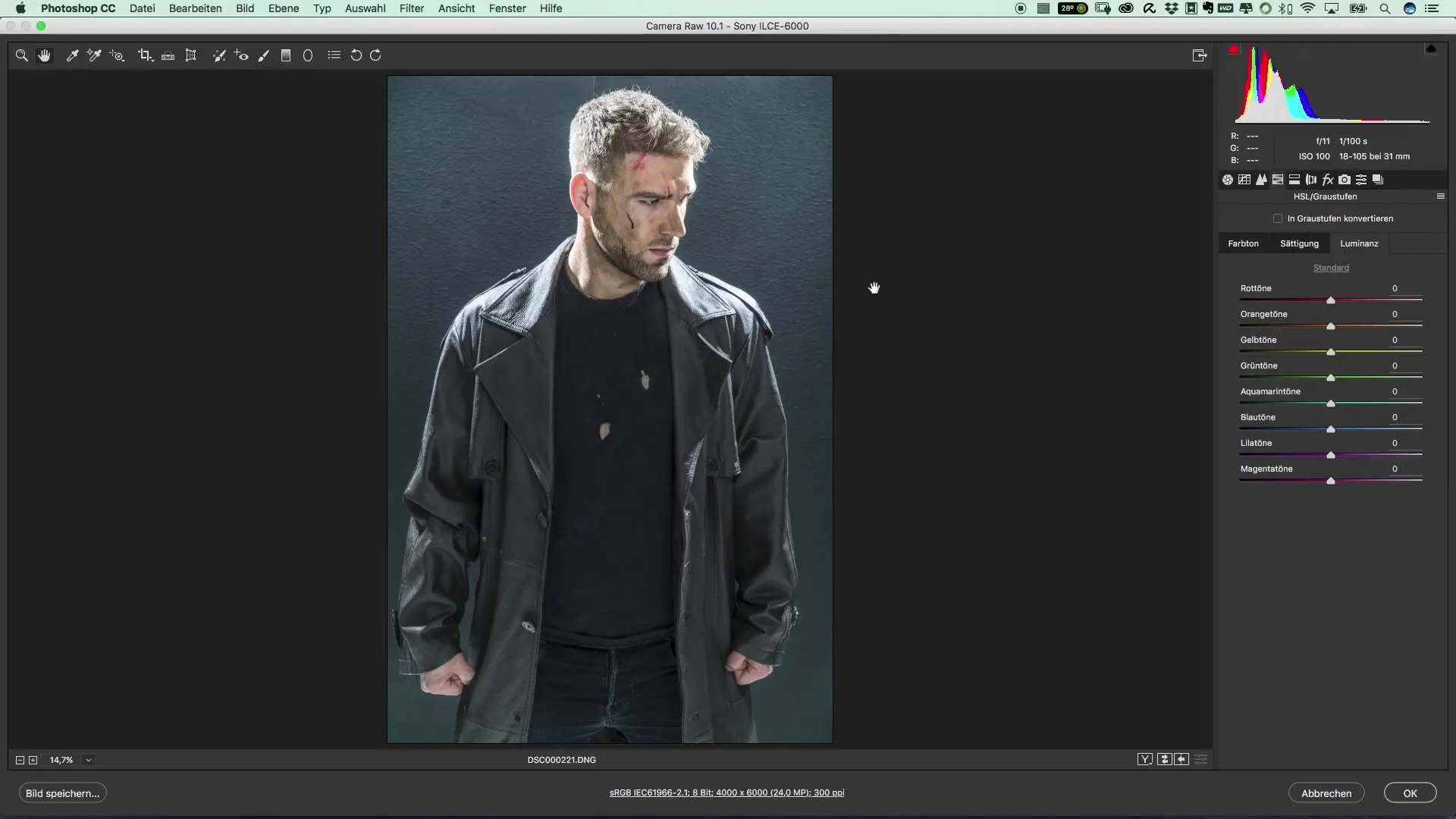Image resolution: width=1456 pixels, height=819 pixels.
Task: Select the Straighten level tool
Action: [x=168, y=55]
